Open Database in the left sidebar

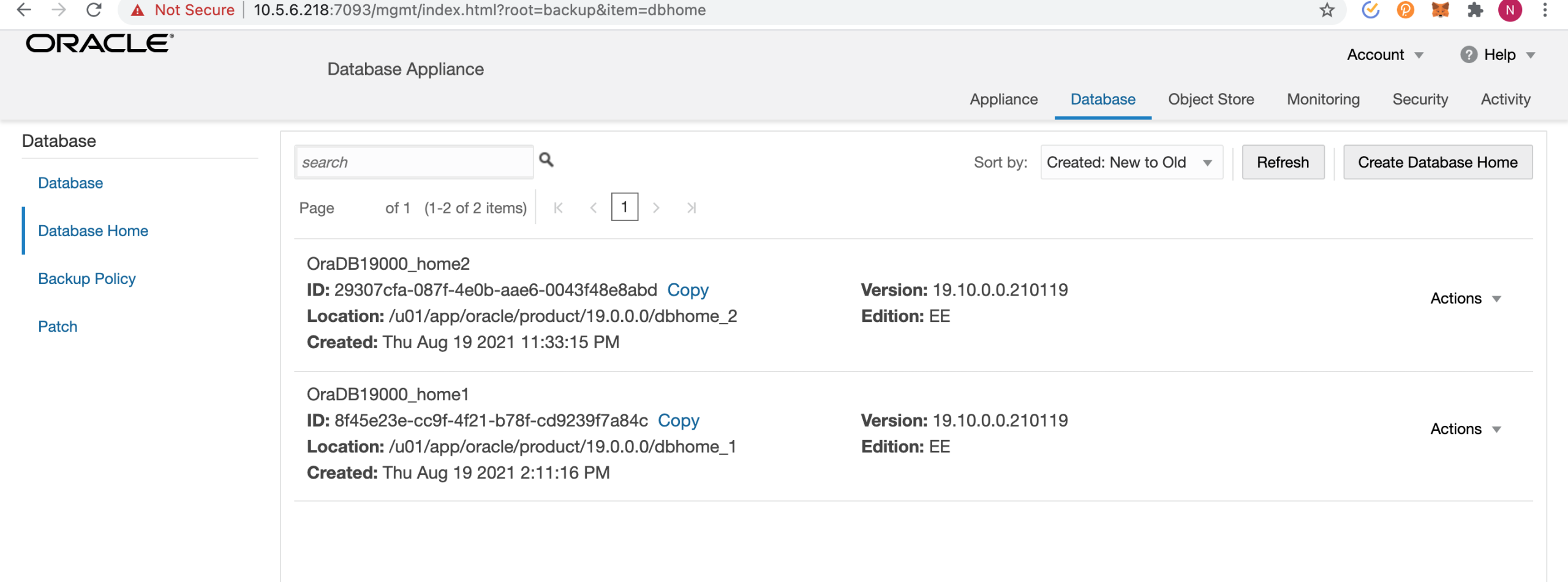pyautogui.click(x=70, y=183)
